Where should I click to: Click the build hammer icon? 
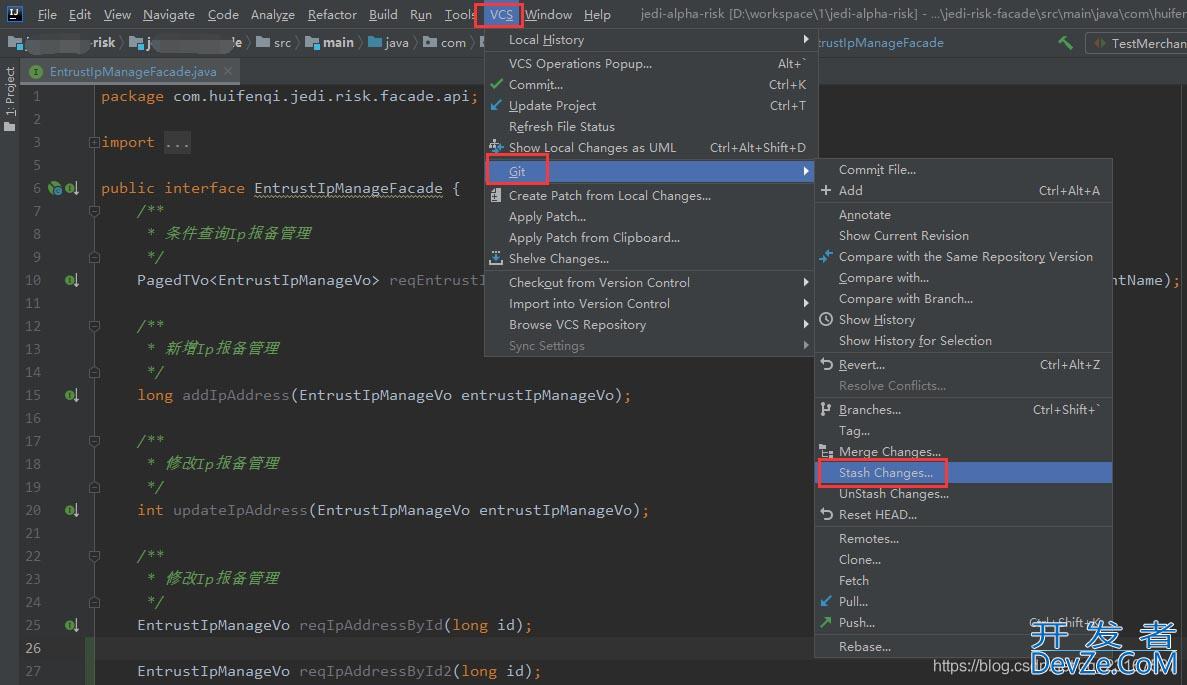click(1065, 43)
